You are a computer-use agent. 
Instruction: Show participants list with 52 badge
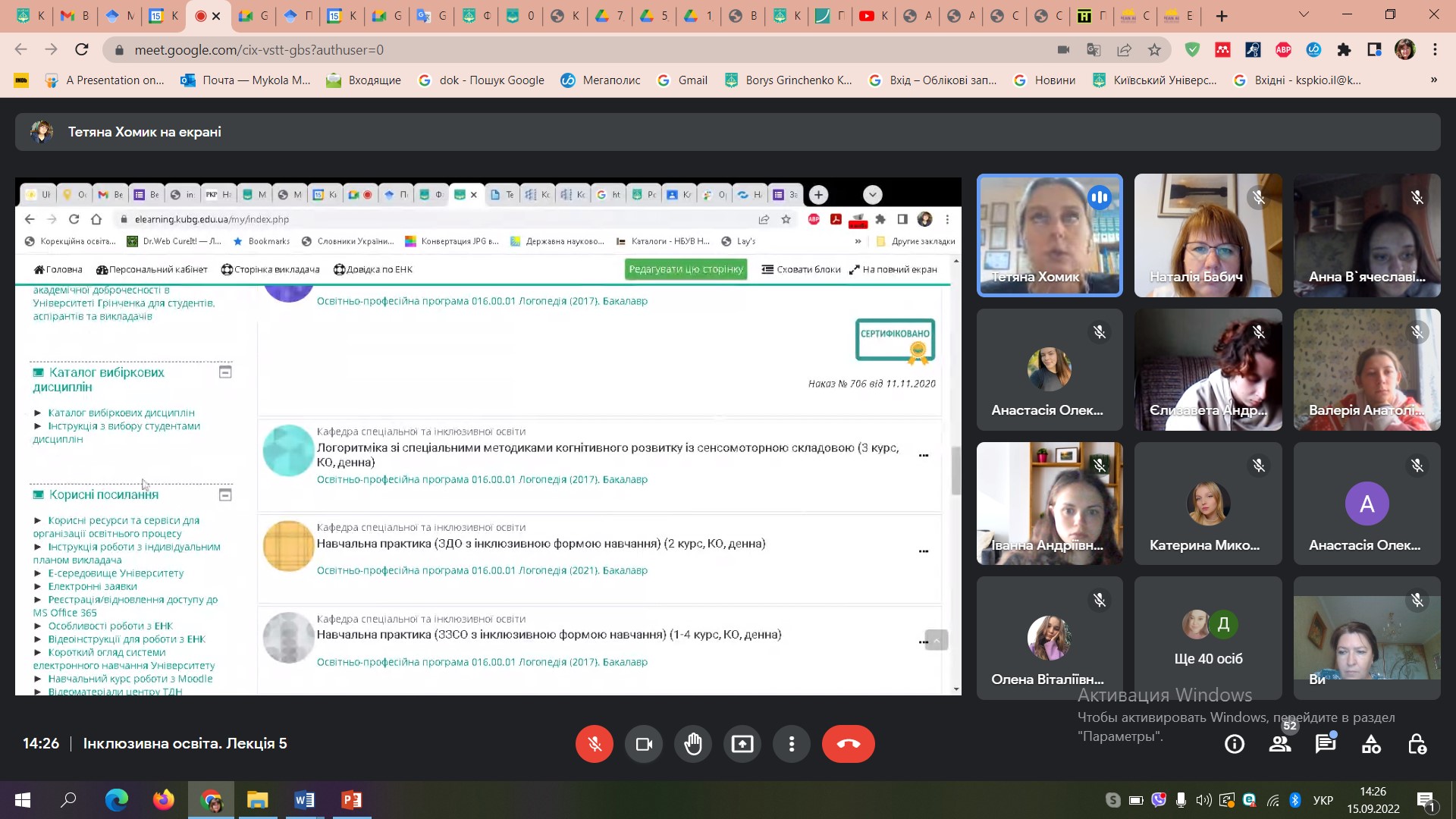pyautogui.click(x=1280, y=745)
